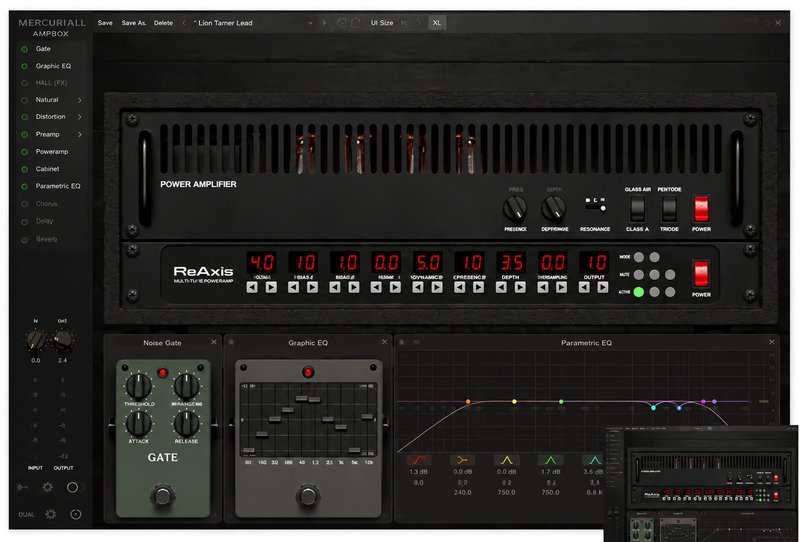Viewport: 800px width, 542px height.
Task: Increase the ReAxis Depth value
Action: click(x=520, y=288)
